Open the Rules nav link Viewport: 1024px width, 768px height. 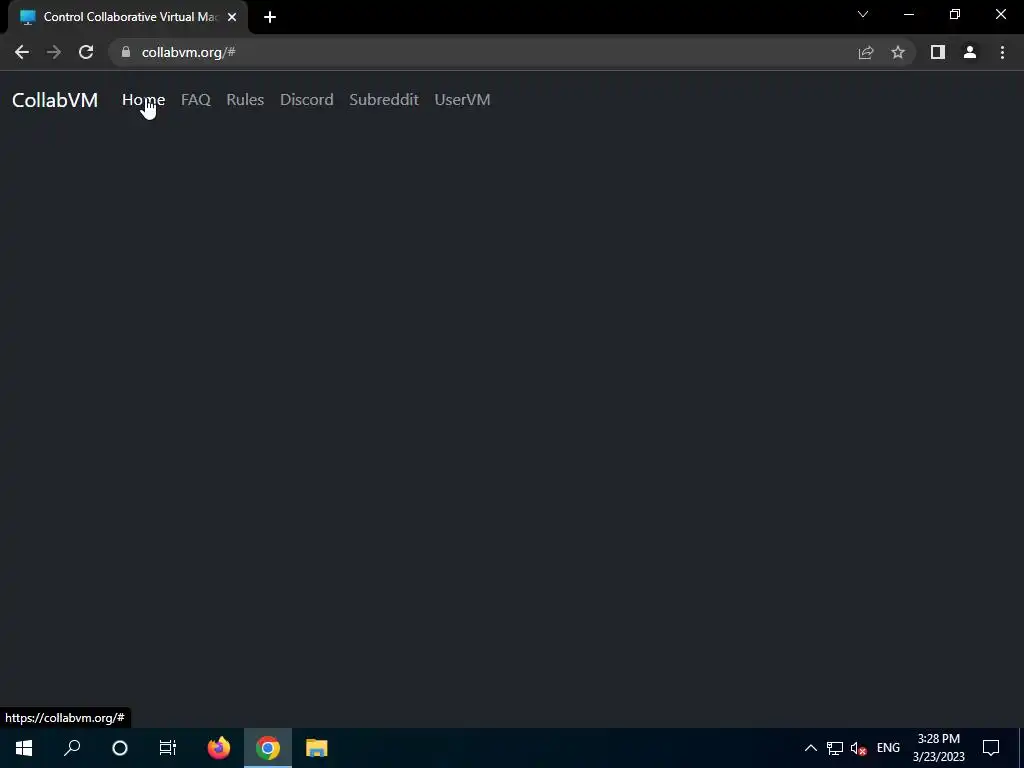tap(245, 99)
